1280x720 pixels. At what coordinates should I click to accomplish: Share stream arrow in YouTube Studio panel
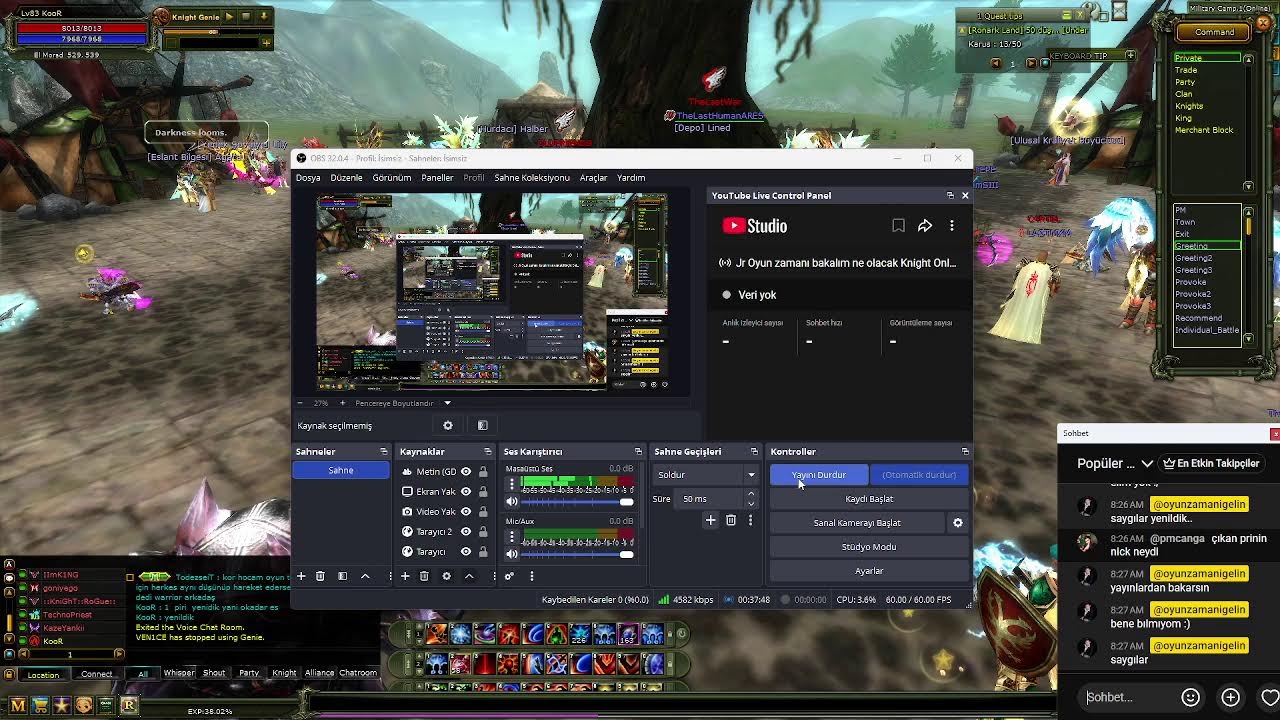click(x=925, y=226)
